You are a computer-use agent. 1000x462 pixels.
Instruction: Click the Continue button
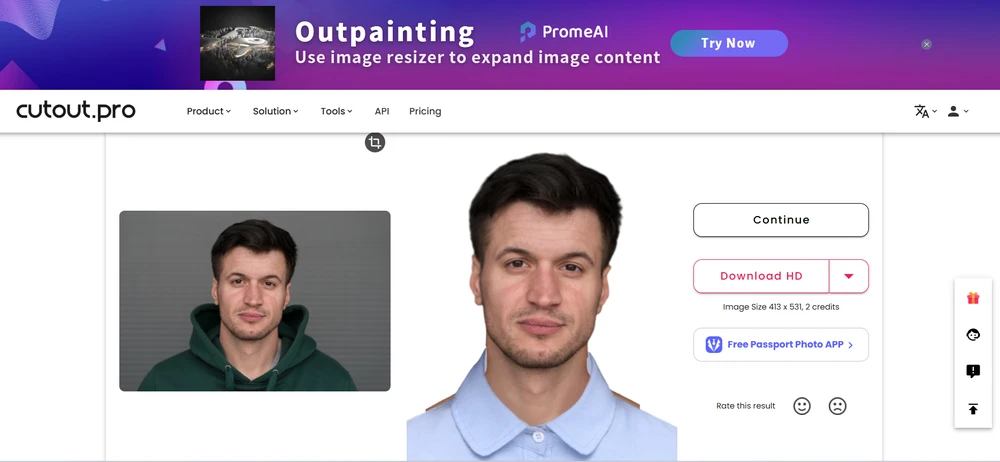pos(781,220)
